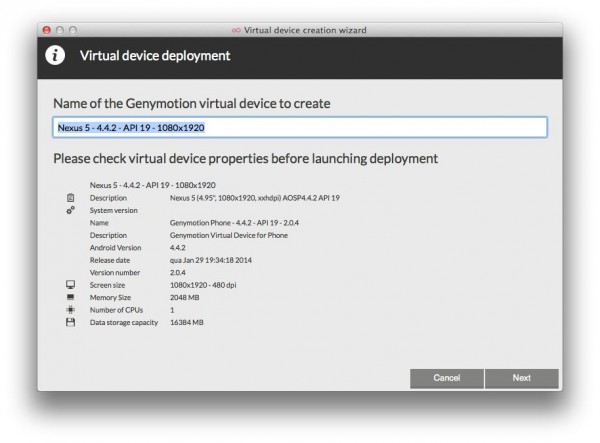
Task: Click the System version gears icon
Action: click(70, 210)
